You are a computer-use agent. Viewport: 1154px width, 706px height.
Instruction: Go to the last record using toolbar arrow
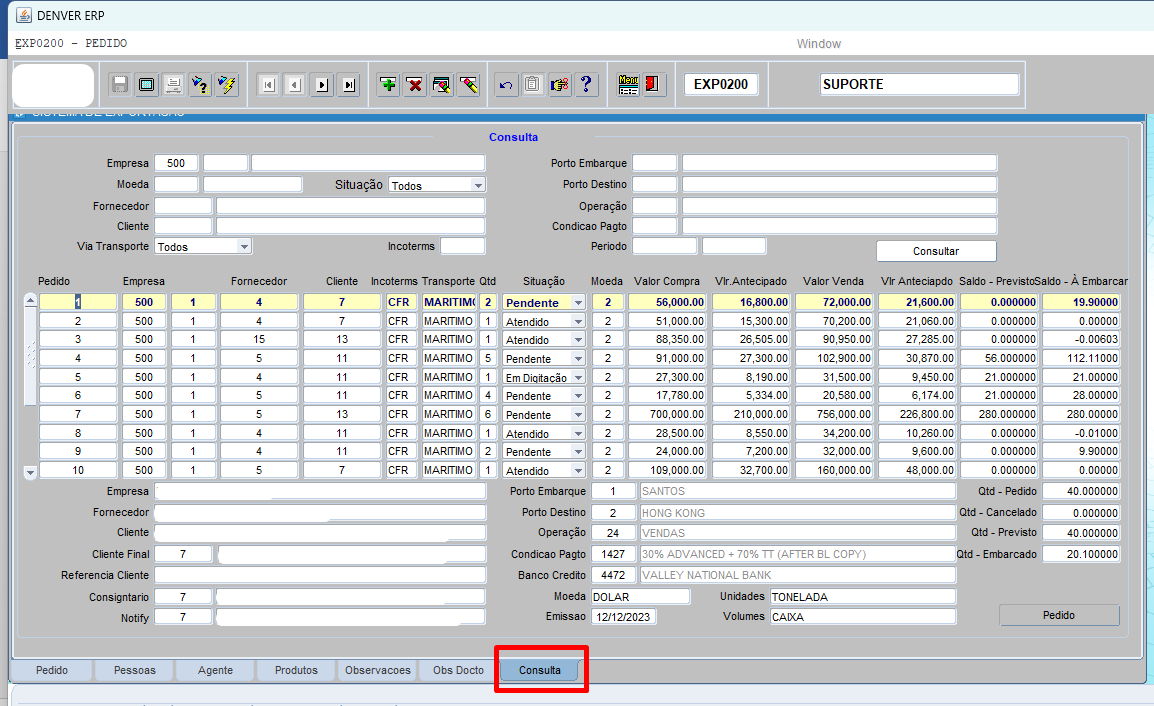348,85
